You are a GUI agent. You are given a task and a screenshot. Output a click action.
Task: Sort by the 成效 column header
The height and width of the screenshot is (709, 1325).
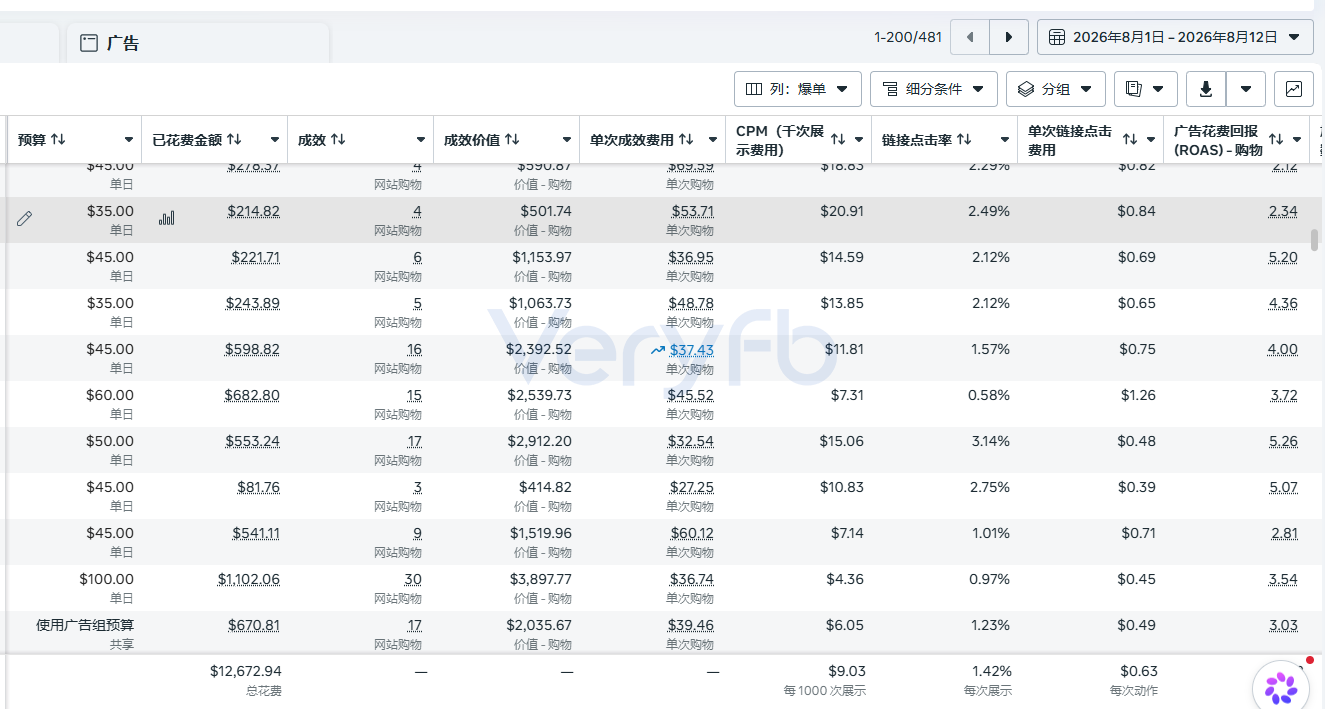pyautogui.click(x=338, y=139)
